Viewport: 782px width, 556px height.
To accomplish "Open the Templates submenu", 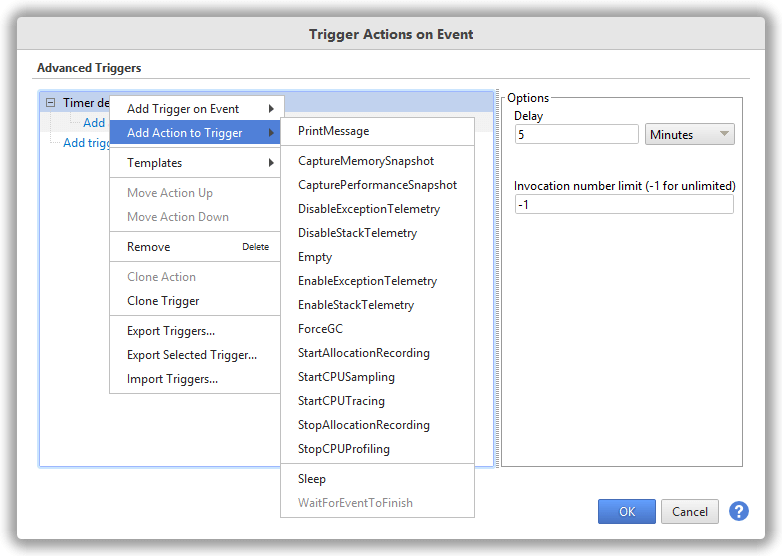I will (195, 163).
